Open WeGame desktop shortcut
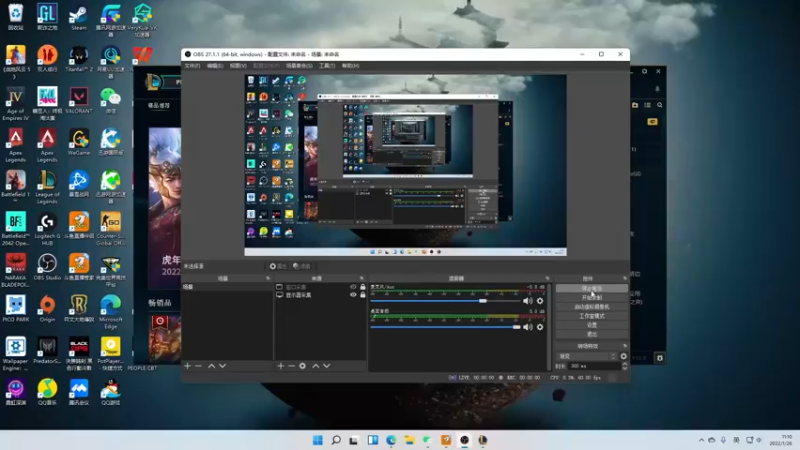This screenshot has height=450, width=800. point(79,142)
